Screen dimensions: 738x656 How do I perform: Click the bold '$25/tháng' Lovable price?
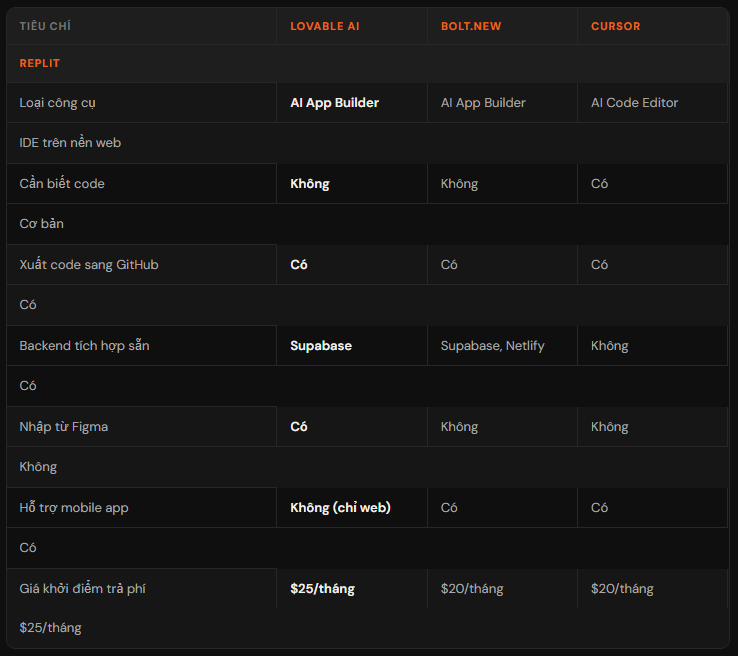tap(322, 589)
